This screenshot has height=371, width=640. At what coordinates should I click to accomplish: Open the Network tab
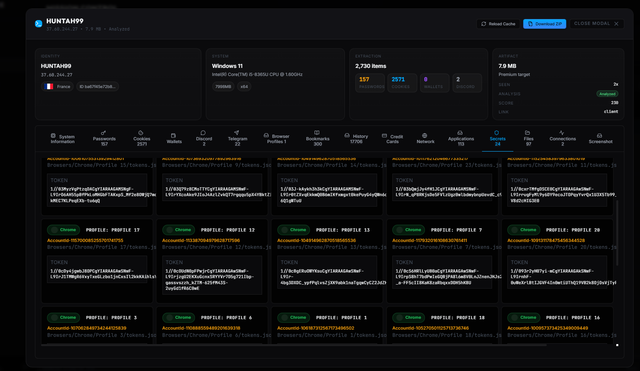425,138
